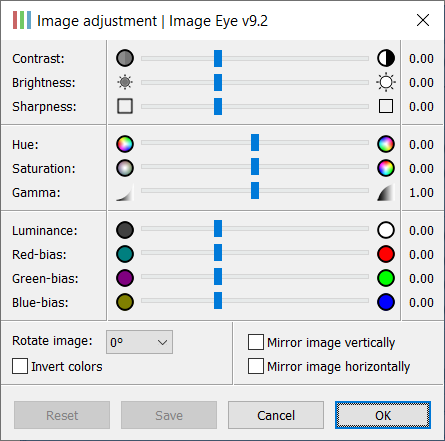445x441 pixels.
Task: Click the Sharpness slider handle
Action: [x=218, y=106]
